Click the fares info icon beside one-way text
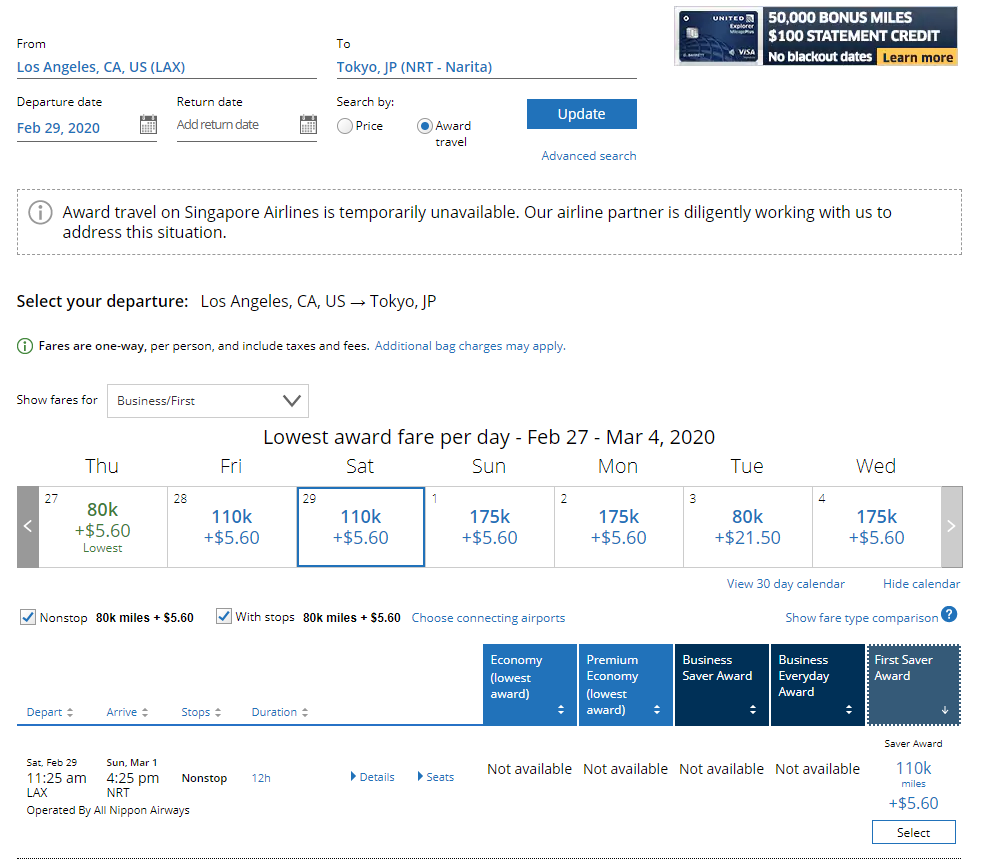 coord(24,346)
